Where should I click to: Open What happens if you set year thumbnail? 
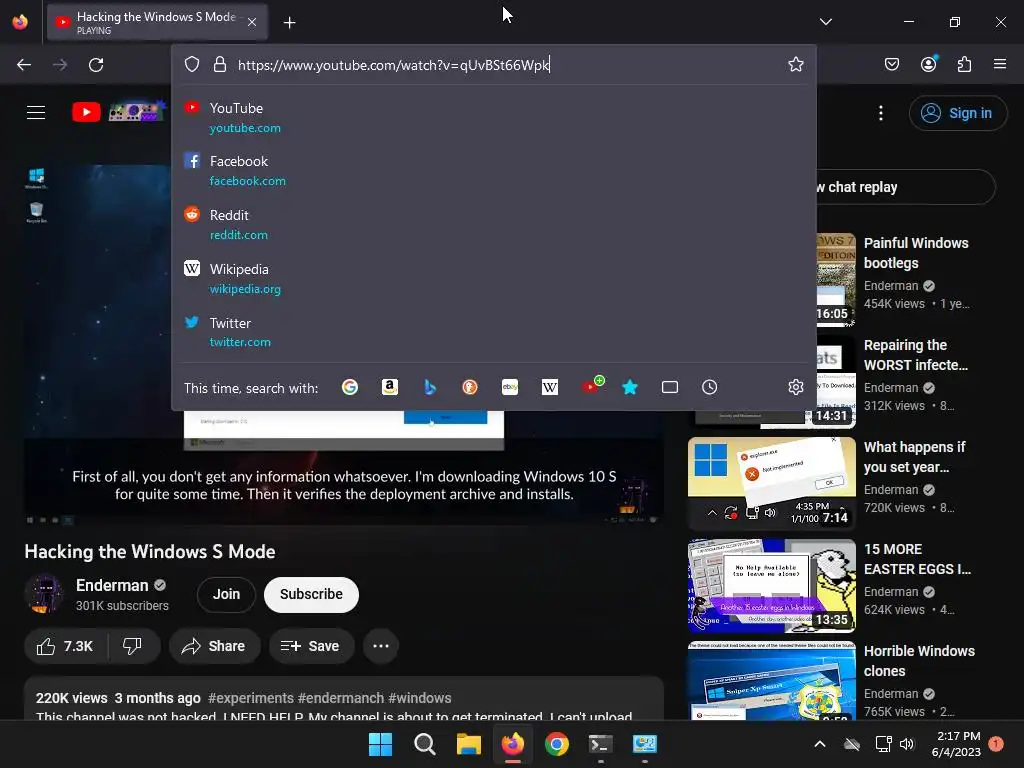coord(771,483)
